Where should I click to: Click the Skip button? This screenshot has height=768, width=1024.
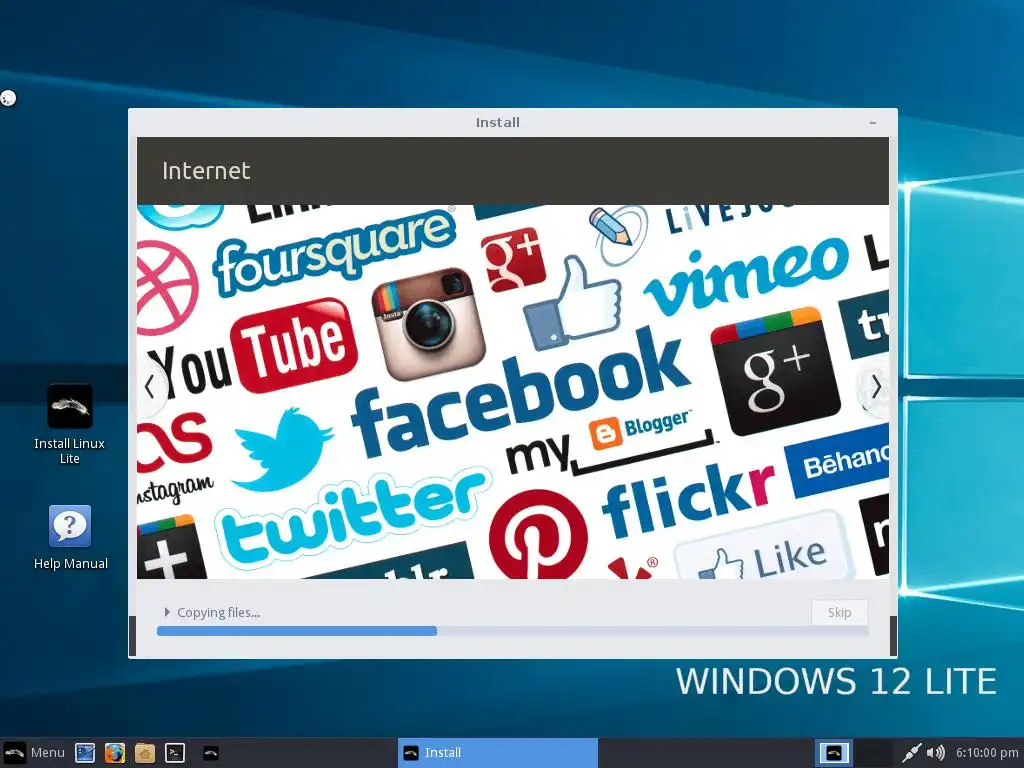click(839, 612)
